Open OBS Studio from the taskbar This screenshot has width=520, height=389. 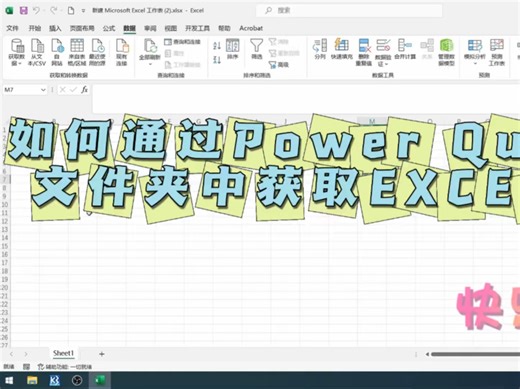77,380
